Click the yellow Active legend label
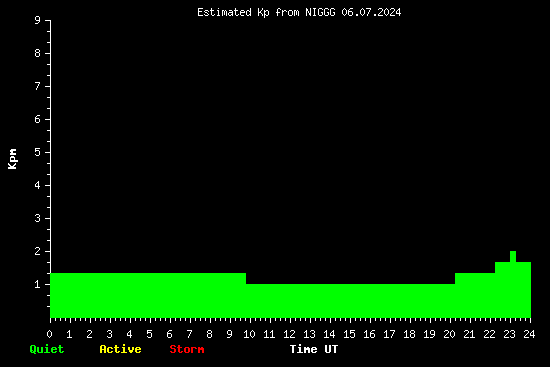Viewport: 550px width, 367px height. click(x=120, y=349)
